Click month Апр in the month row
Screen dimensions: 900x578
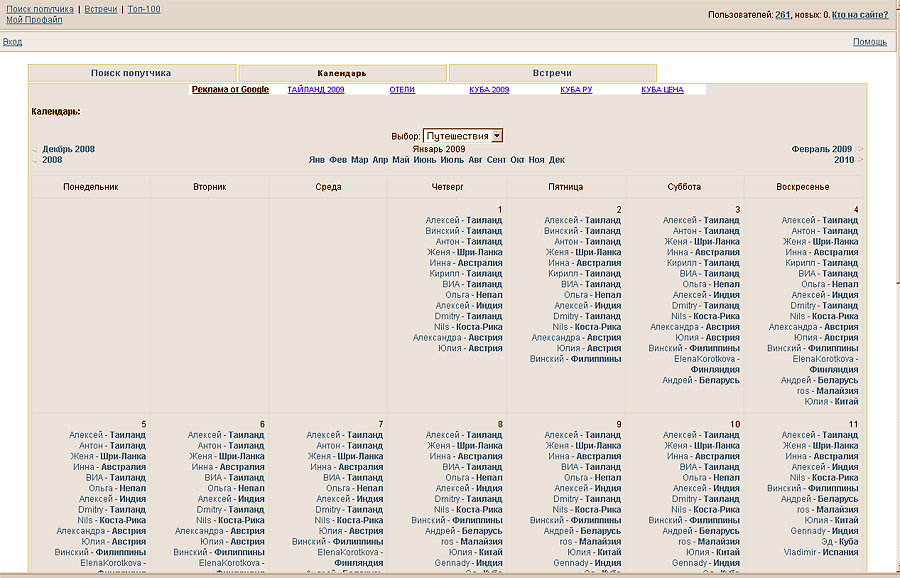coord(381,160)
